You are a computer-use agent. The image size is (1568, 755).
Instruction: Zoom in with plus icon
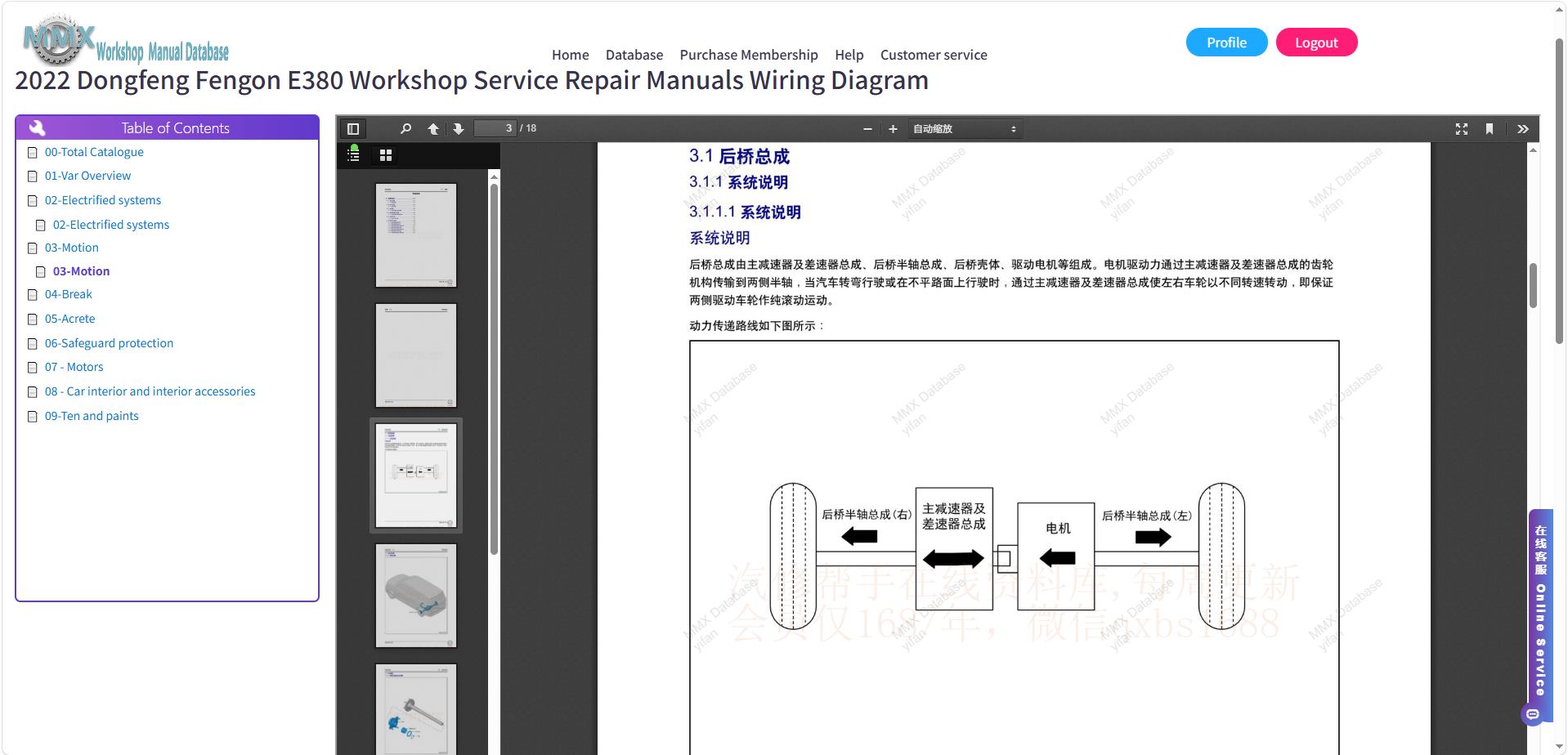pos(893,129)
